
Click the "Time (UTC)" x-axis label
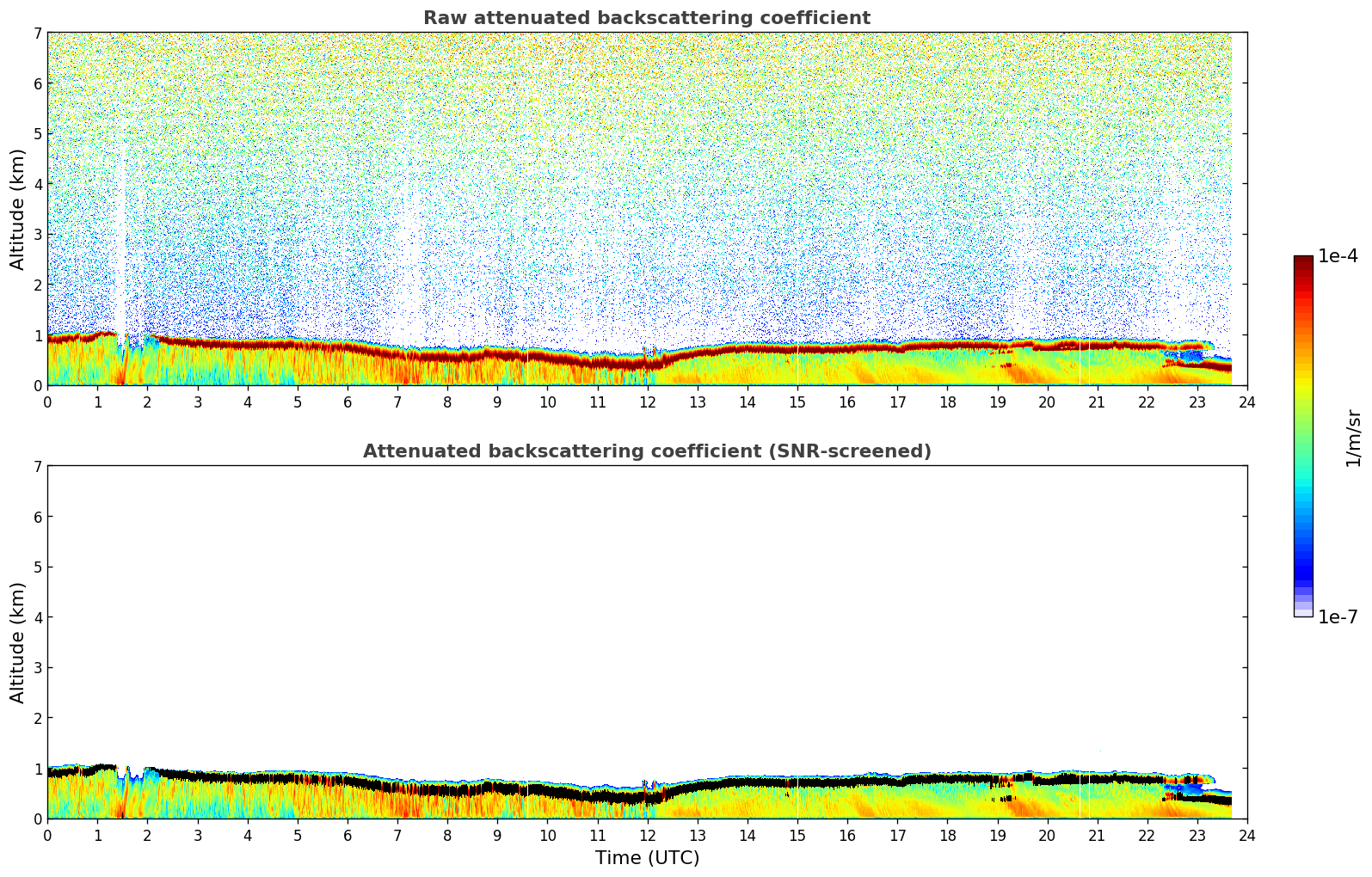click(x=647, y=858)
